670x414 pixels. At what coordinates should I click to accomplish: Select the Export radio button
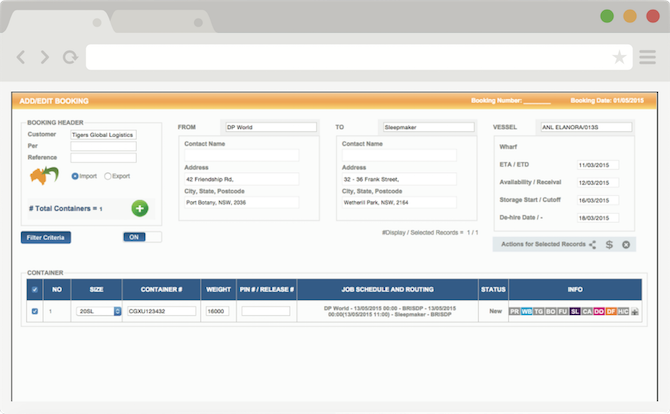tap(108, 176)
